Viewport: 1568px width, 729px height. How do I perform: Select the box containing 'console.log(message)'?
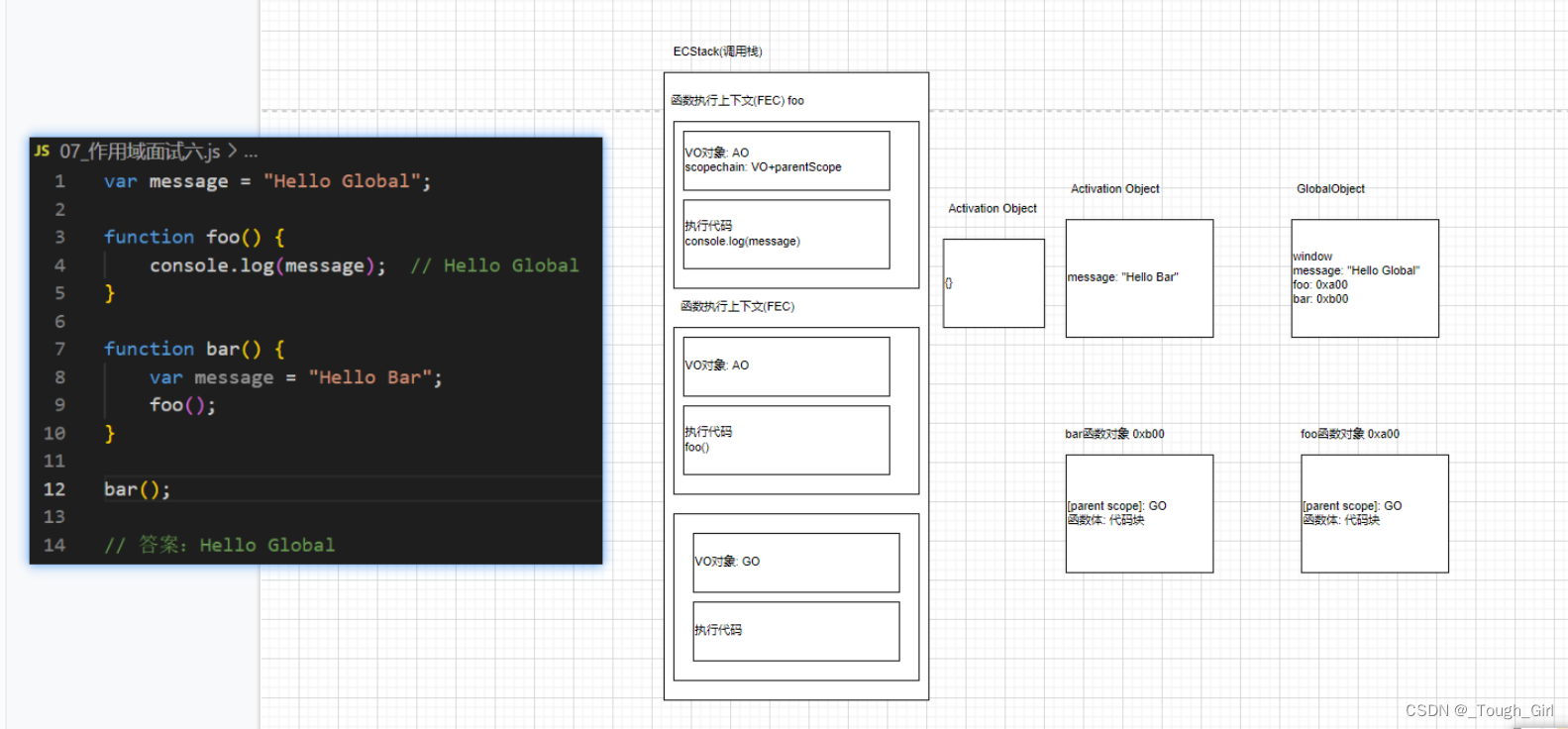(x=786, y=235)
